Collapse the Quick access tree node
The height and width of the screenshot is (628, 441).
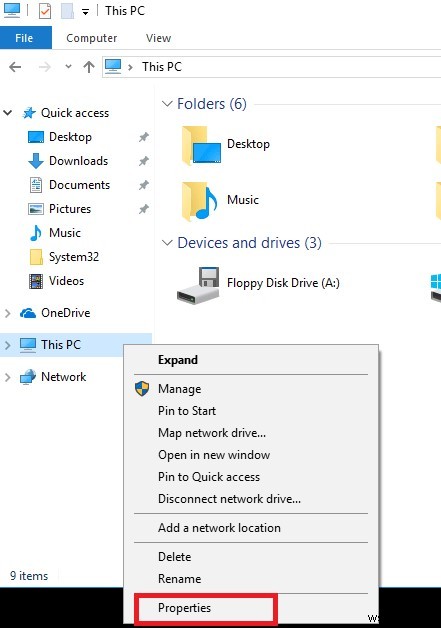coord(8,113)
